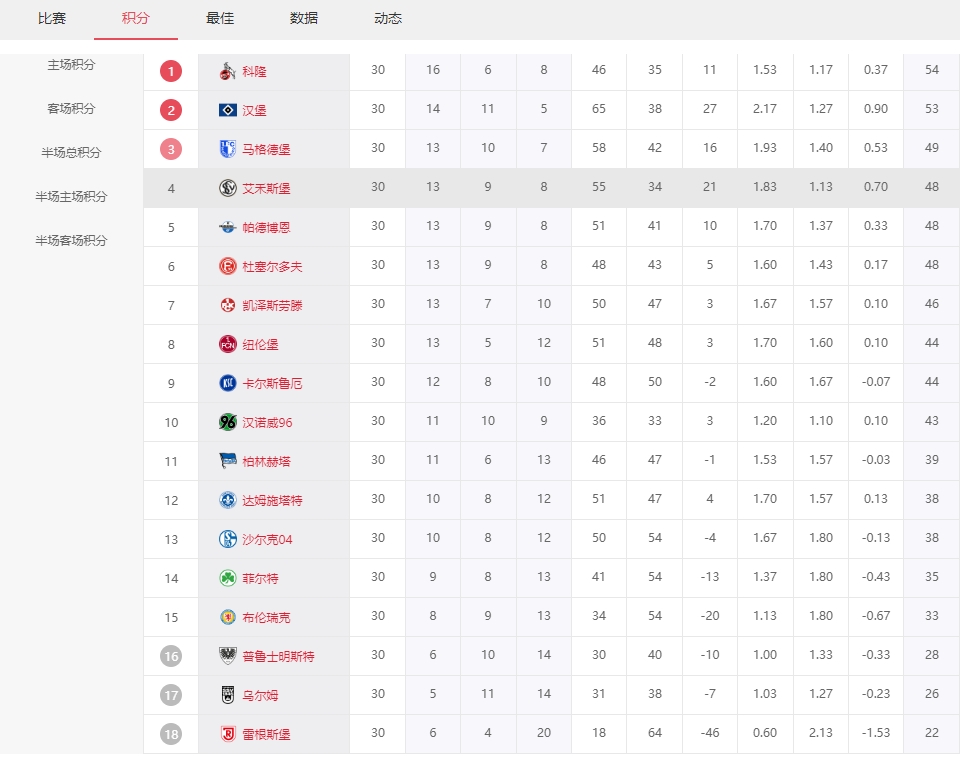Click the 杜塞尔多夫 team crest icon
Screen dimensions: 969x757
[x=228, y=266]
